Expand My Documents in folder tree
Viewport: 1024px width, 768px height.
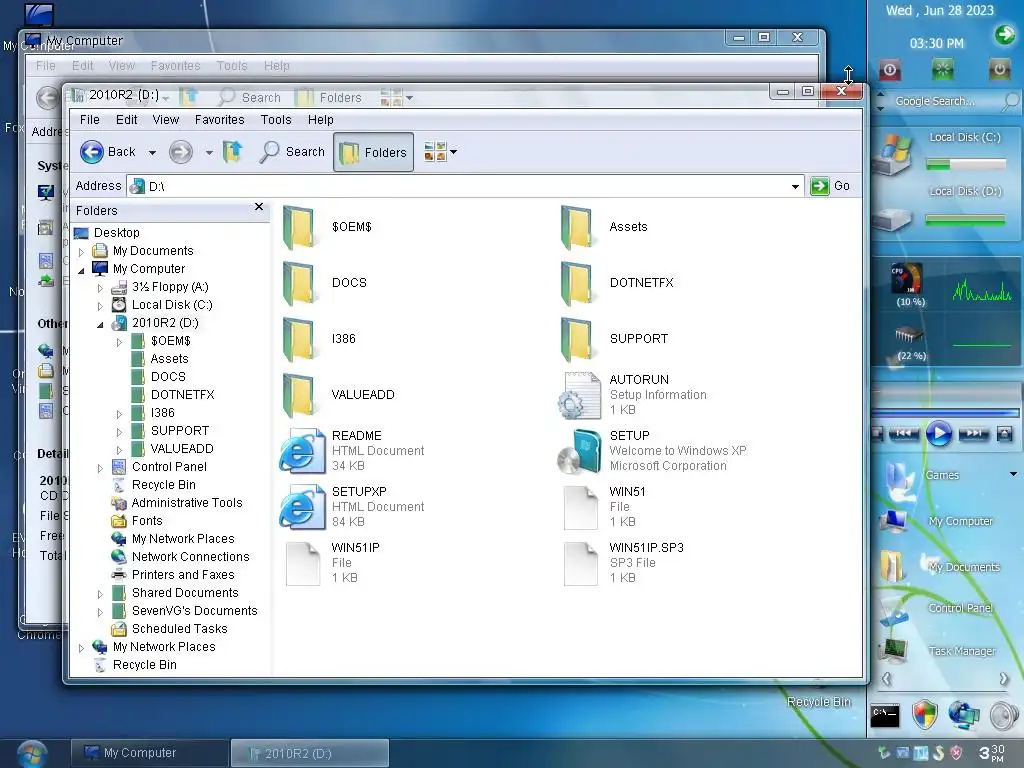pos(81,251)
